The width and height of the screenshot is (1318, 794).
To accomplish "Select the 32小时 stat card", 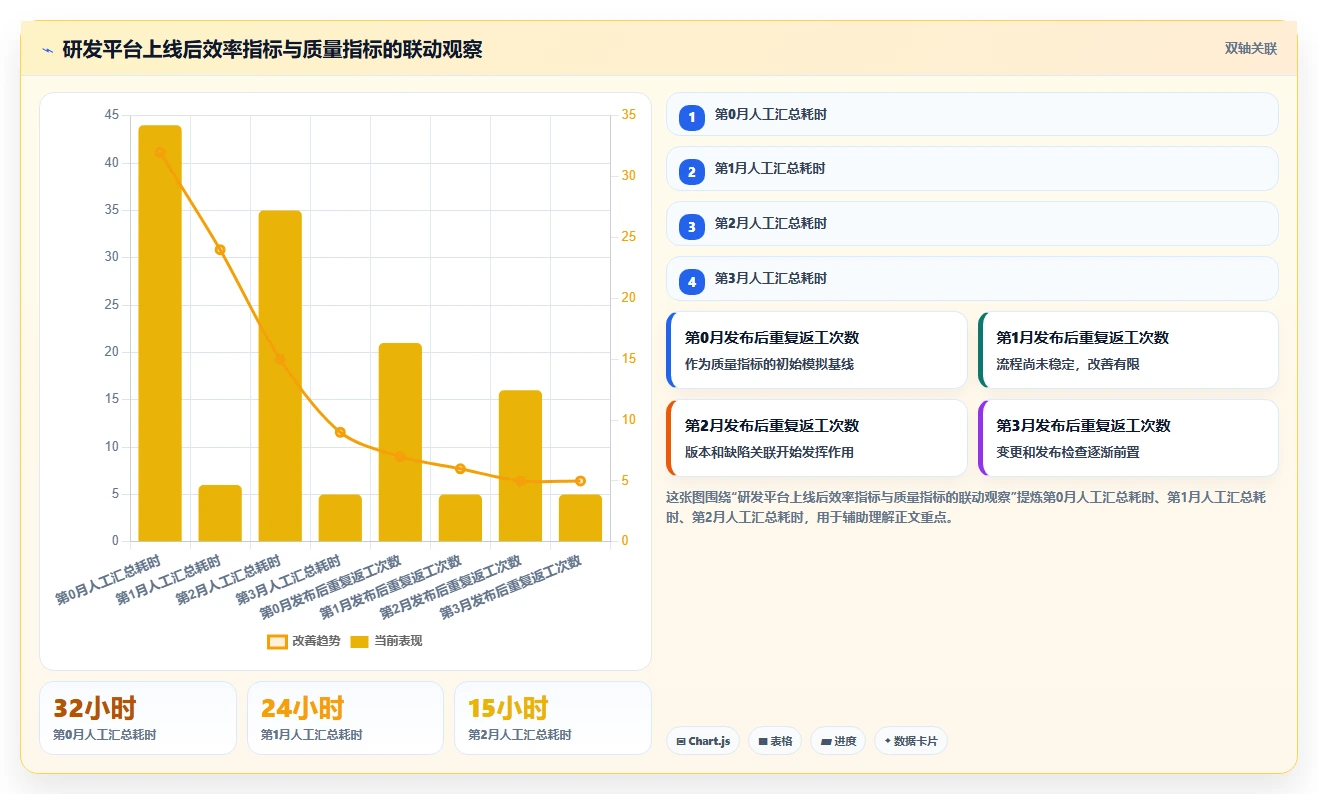I will coord(138,718).
